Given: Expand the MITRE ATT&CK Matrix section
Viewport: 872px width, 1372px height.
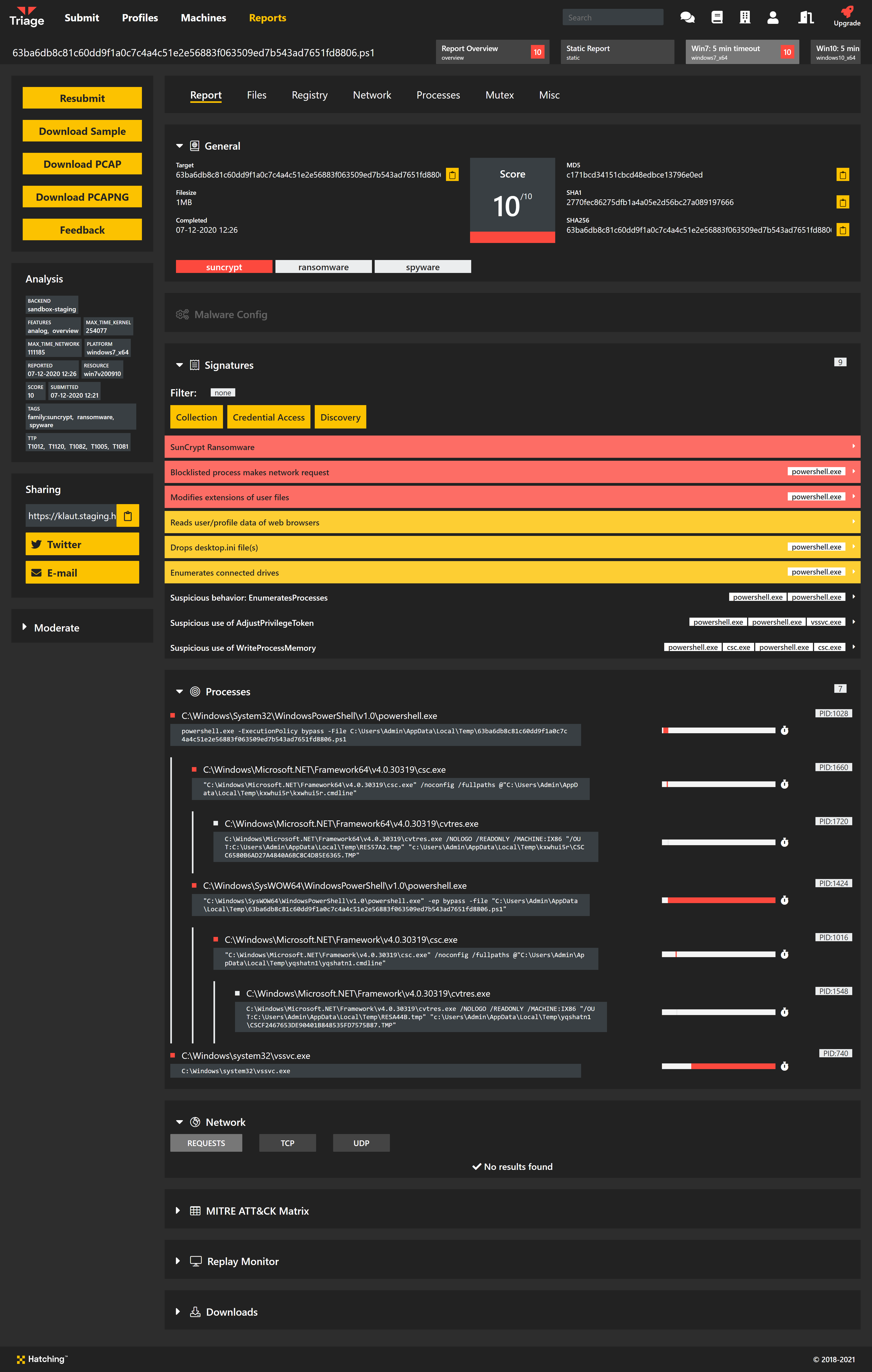Looking at the screenshot, I should [178, 1211].
